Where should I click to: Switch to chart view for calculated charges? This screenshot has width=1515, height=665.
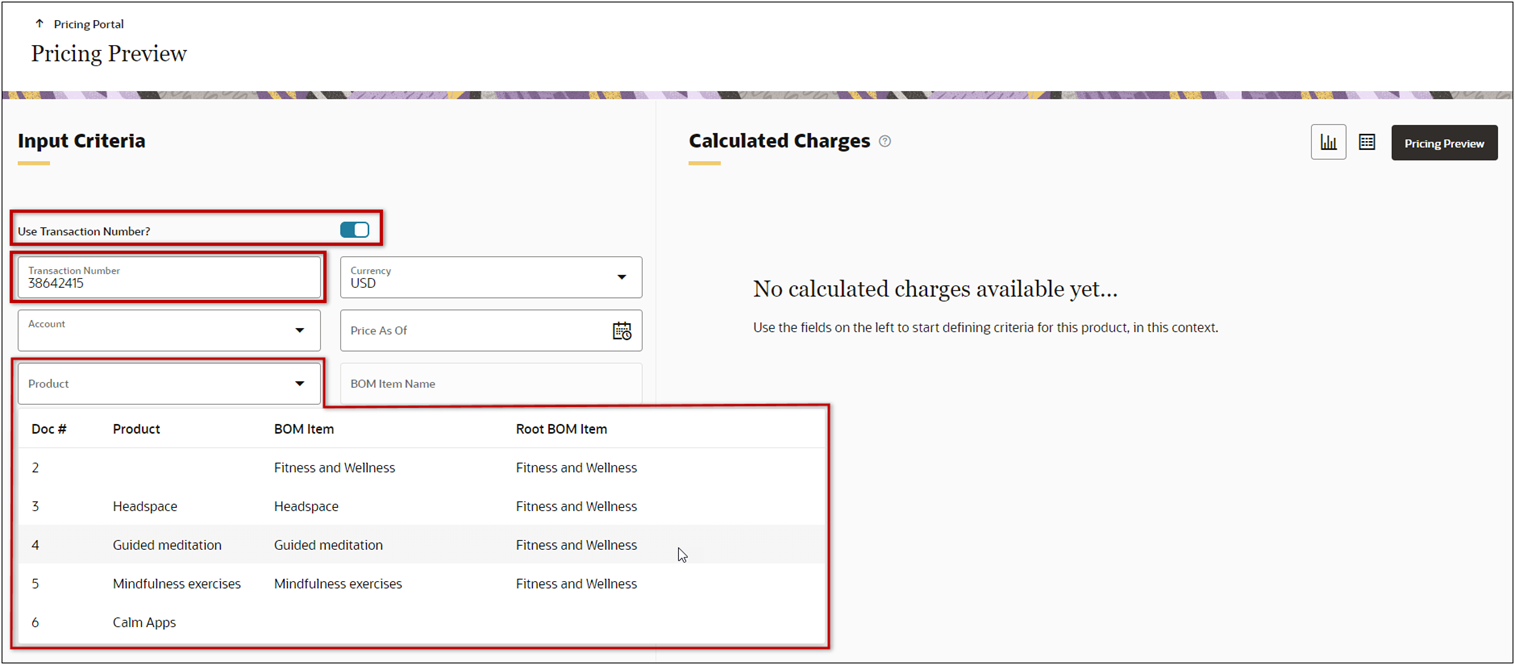(x=1328, y=141)
